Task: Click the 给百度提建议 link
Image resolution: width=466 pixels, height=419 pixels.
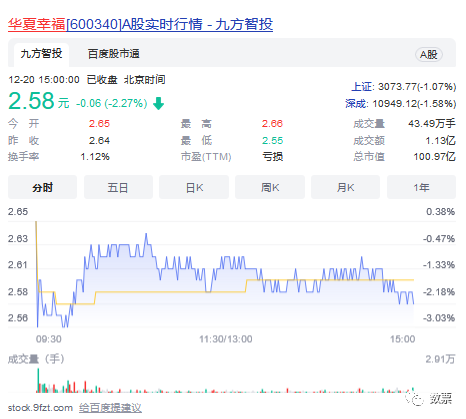Action: point(110,408)
